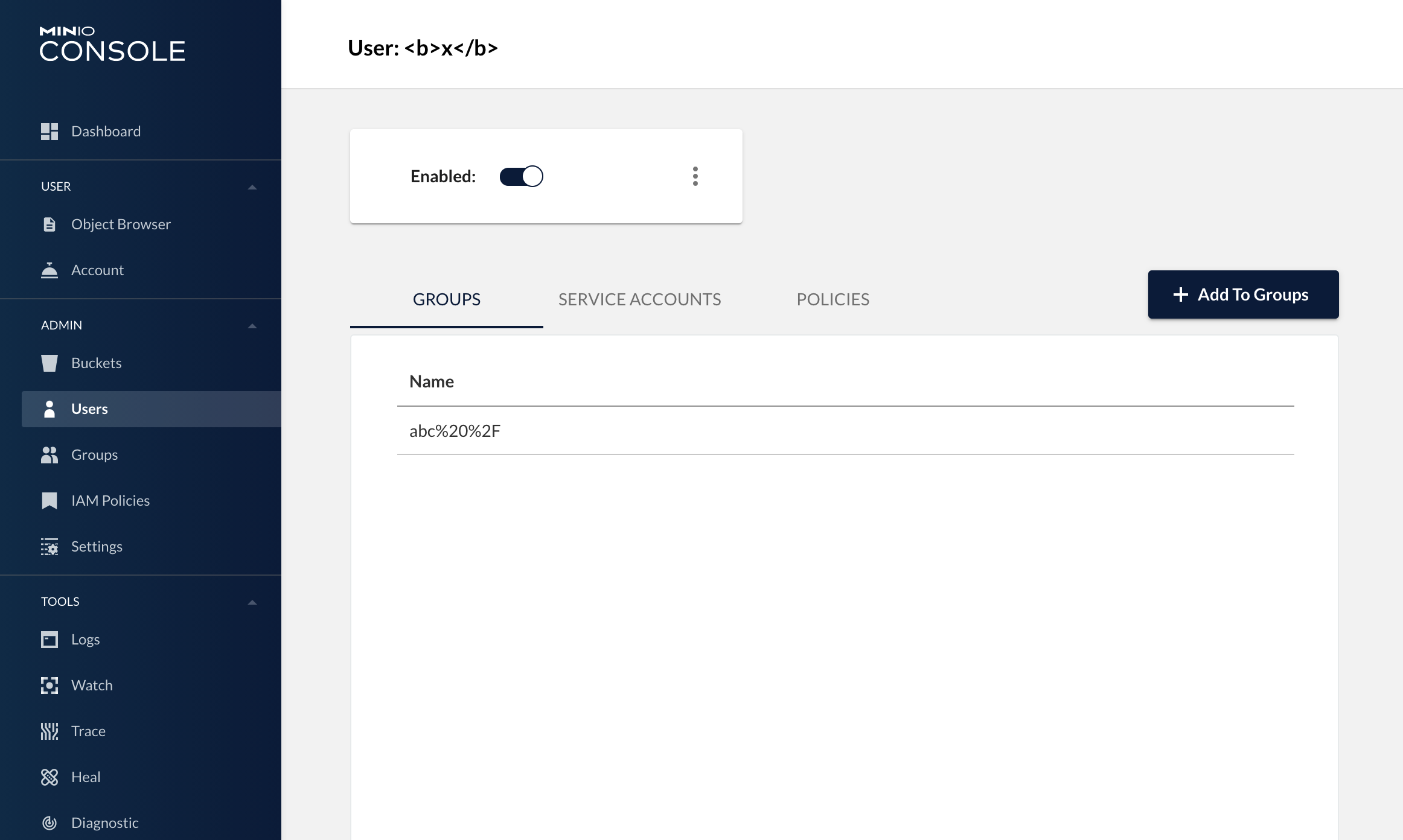The height and width of the screenshot is (840, 1403).
Task: Click the Groups people icon
Action: click(50, 455)
